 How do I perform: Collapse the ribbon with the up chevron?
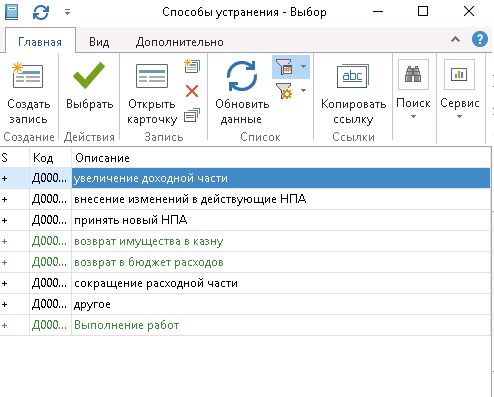point(455,39)
